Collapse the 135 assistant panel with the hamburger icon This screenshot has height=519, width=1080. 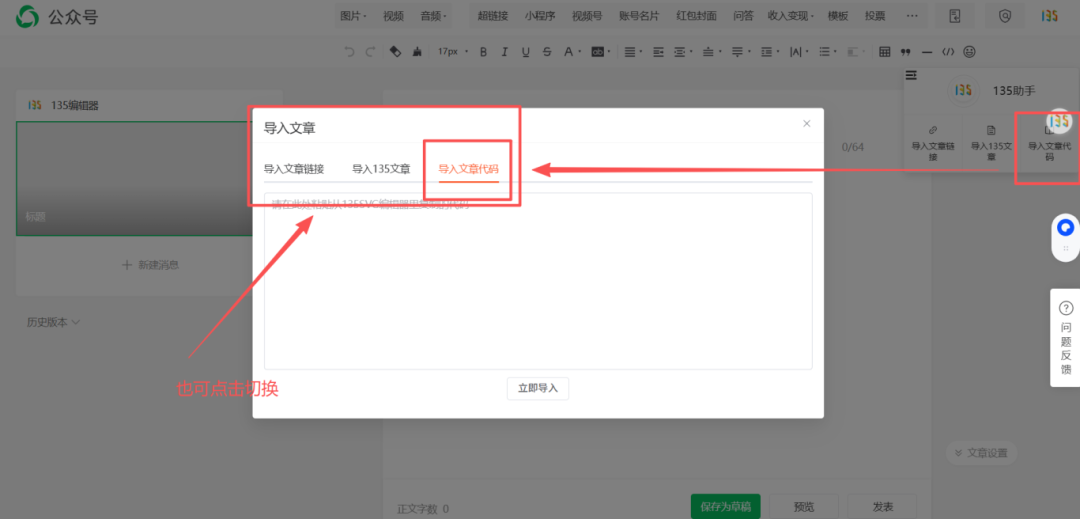pos(911,75)
